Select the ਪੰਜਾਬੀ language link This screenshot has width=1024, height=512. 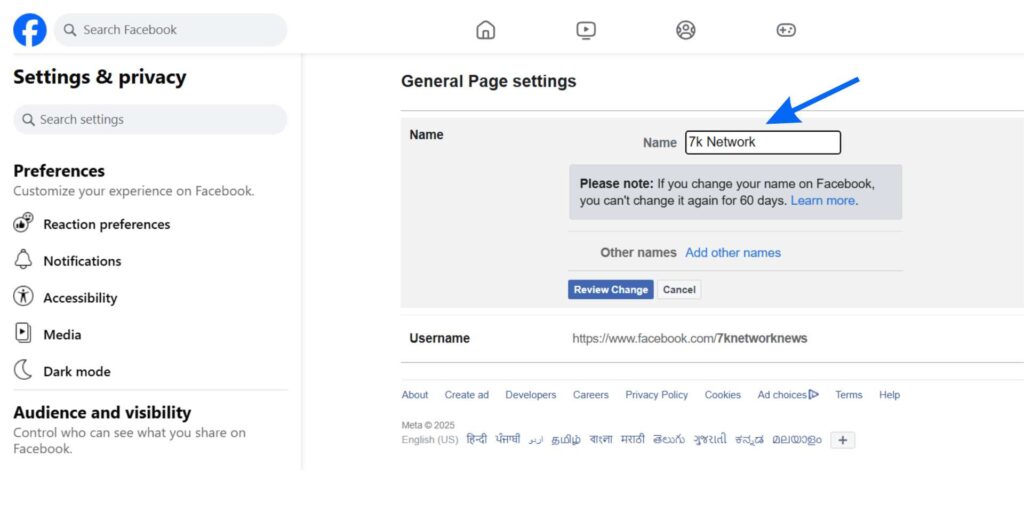pos(508,440)
